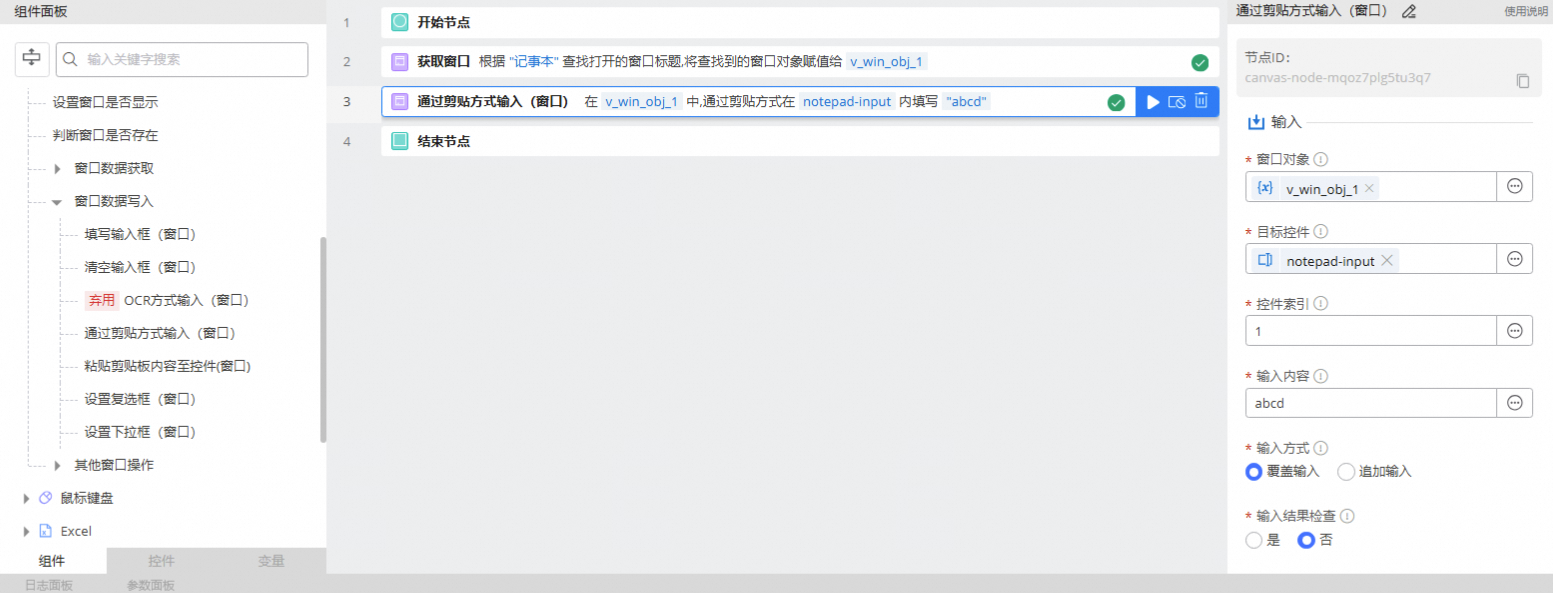Open info tooltip beside 控件索引
This screenshot has height=593, width=1553.
[x=1321, y=304]
